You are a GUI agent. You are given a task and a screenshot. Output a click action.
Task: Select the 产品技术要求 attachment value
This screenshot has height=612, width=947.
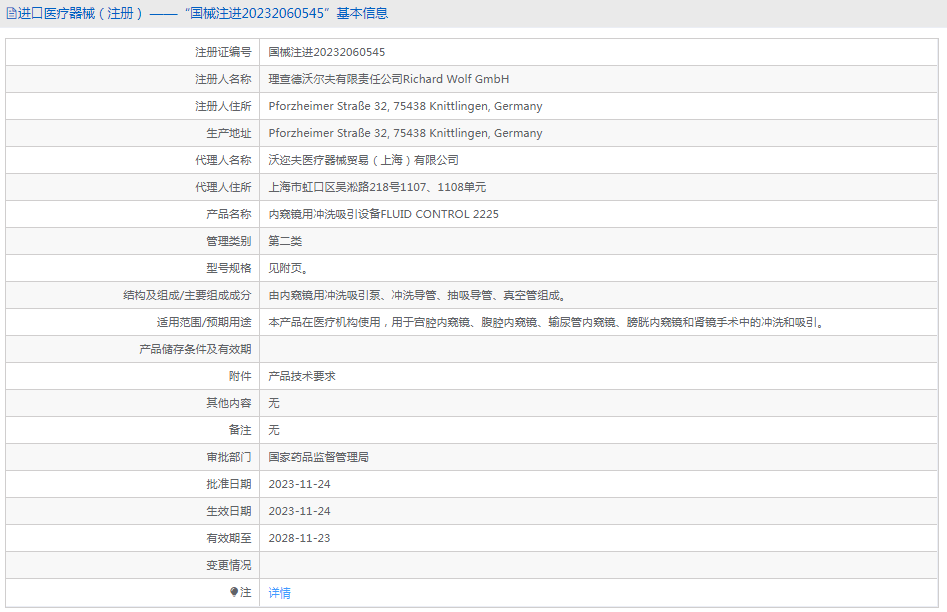point(302,376)
